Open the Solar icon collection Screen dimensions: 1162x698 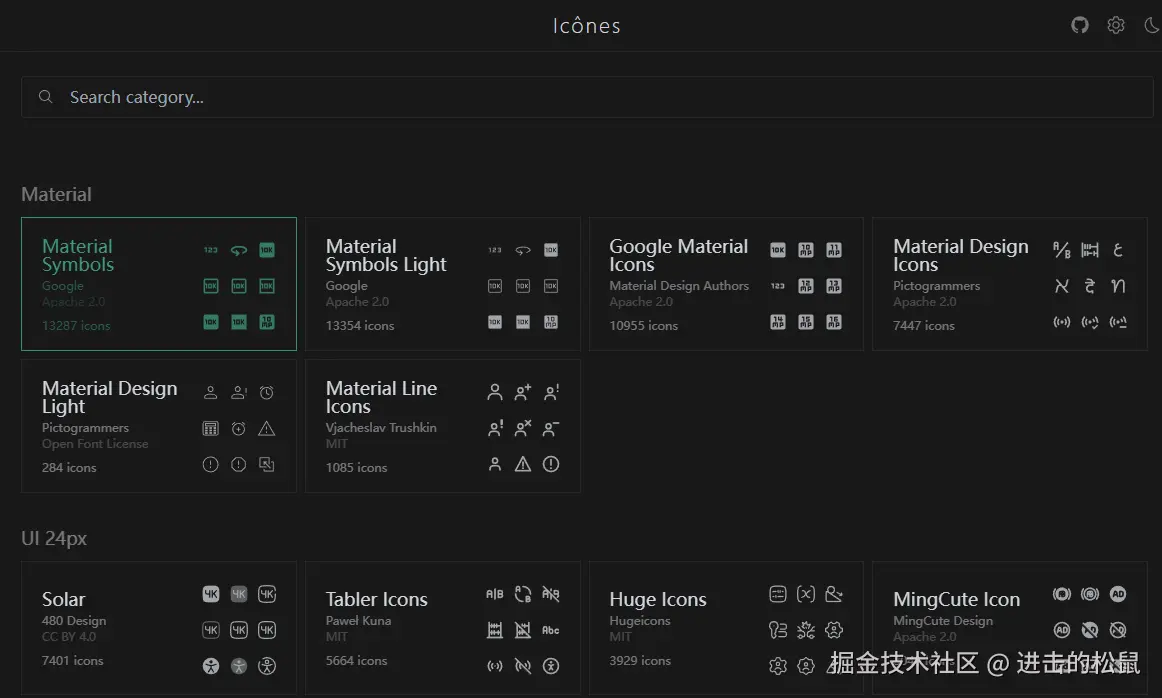[159, 628]
